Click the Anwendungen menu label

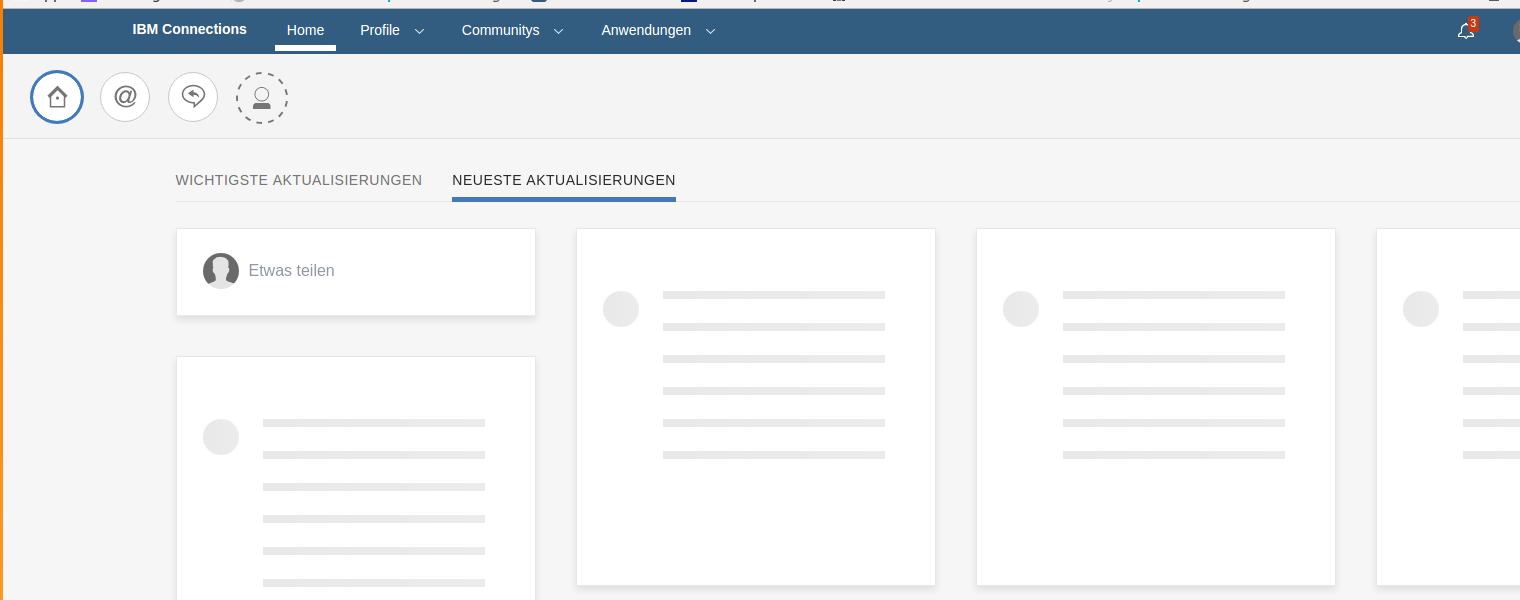click(646, 30)
